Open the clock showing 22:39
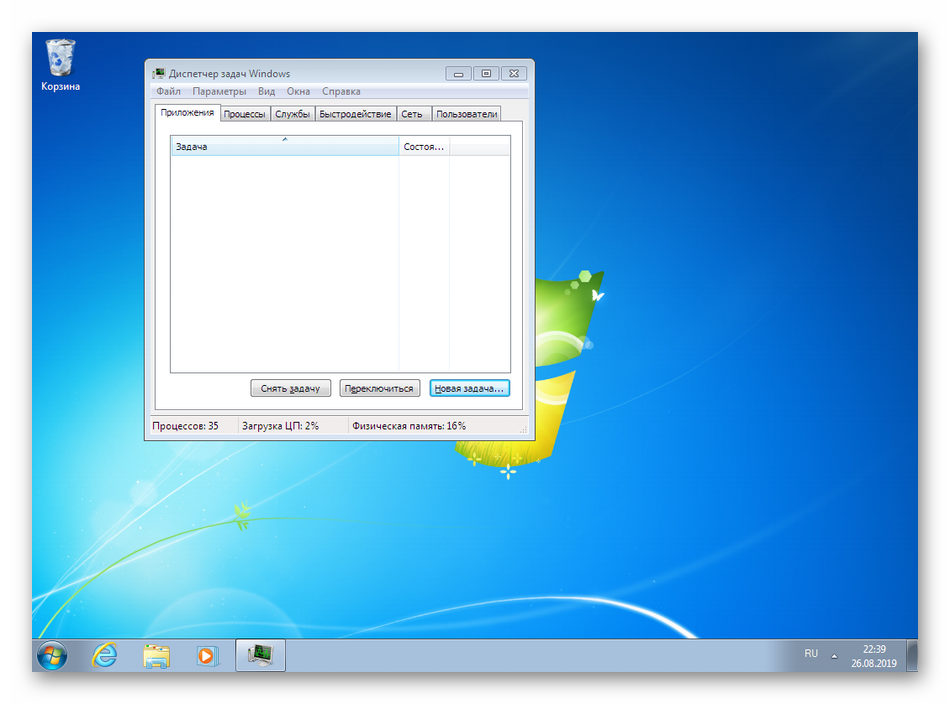Screen dimensions: 950x704 [x=874, y=656]
